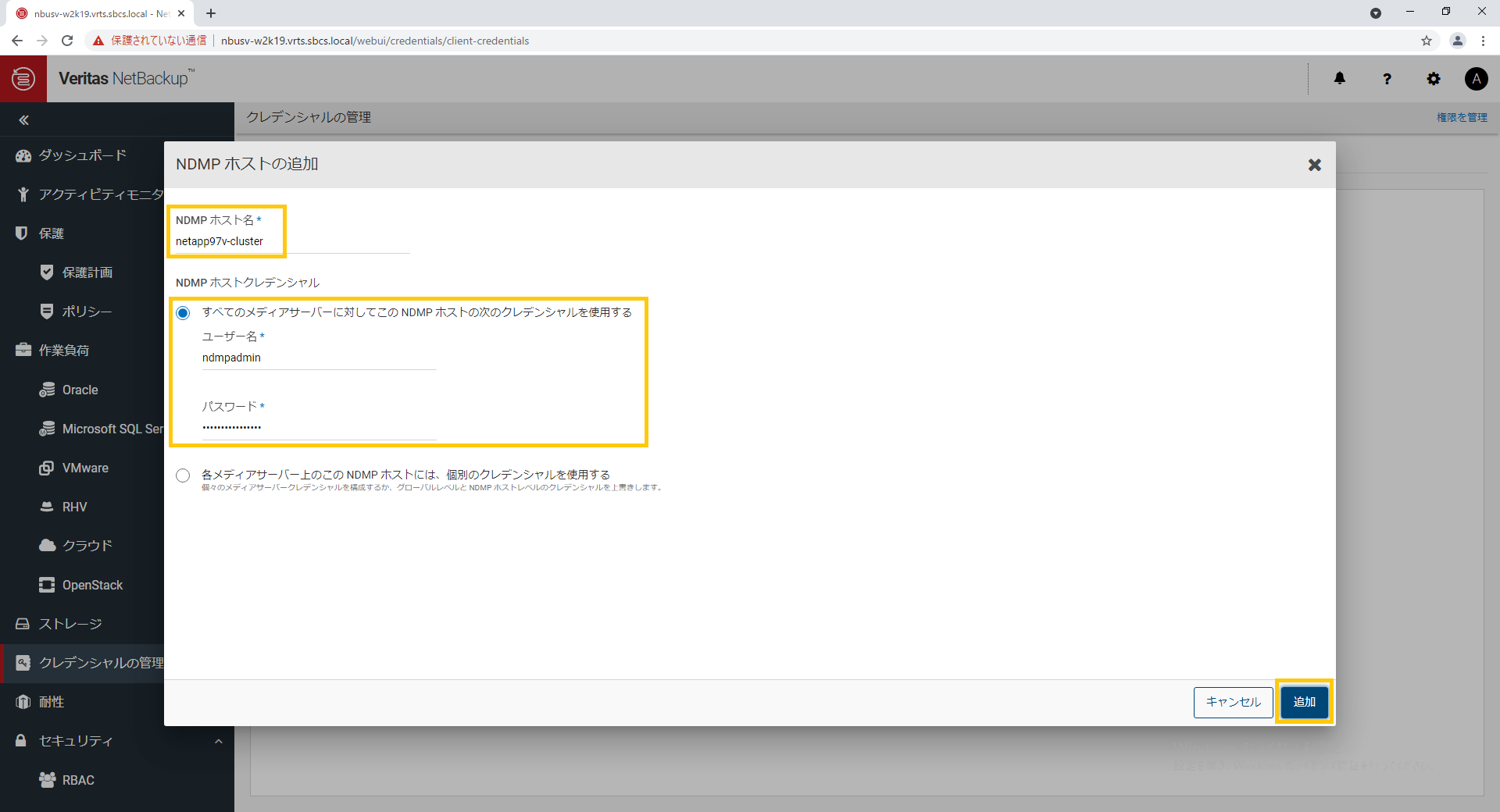Viewport: 1500px width, 812px height.
Task: Click the キャンセル button
Action: pos(1233,702)
